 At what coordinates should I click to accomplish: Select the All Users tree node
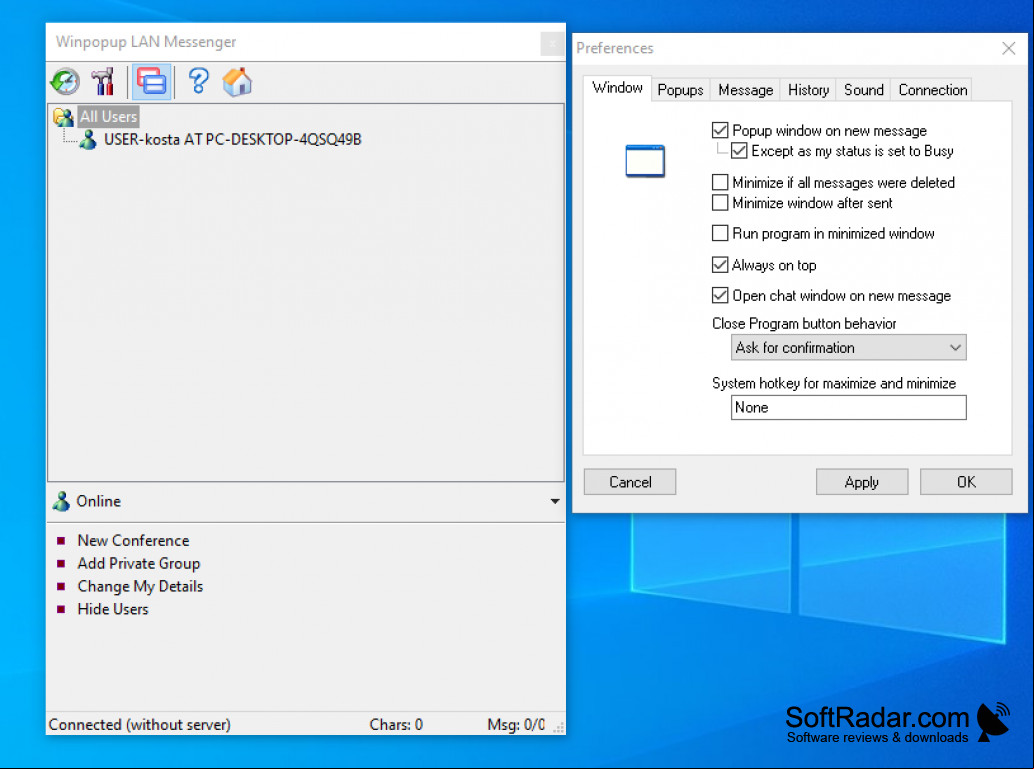(x=108, y=117)
